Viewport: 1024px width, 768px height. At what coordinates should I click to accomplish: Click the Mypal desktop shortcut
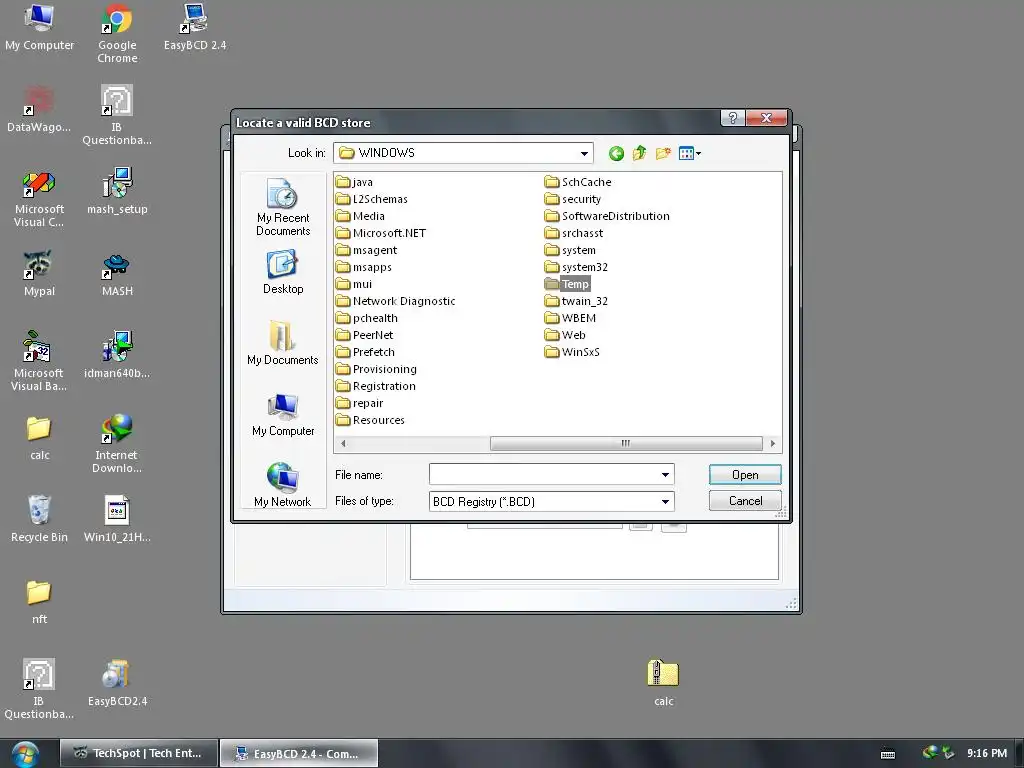pos(39,273)
